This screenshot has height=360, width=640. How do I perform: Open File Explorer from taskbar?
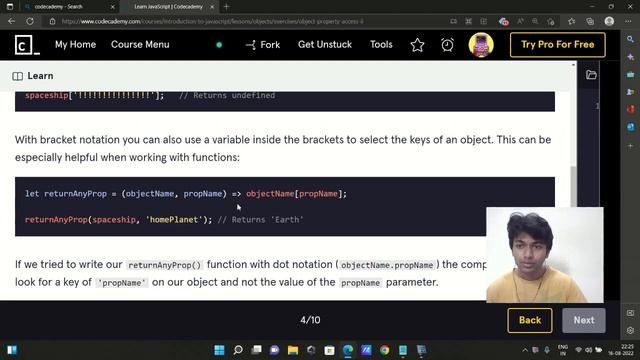click(293, 350)
